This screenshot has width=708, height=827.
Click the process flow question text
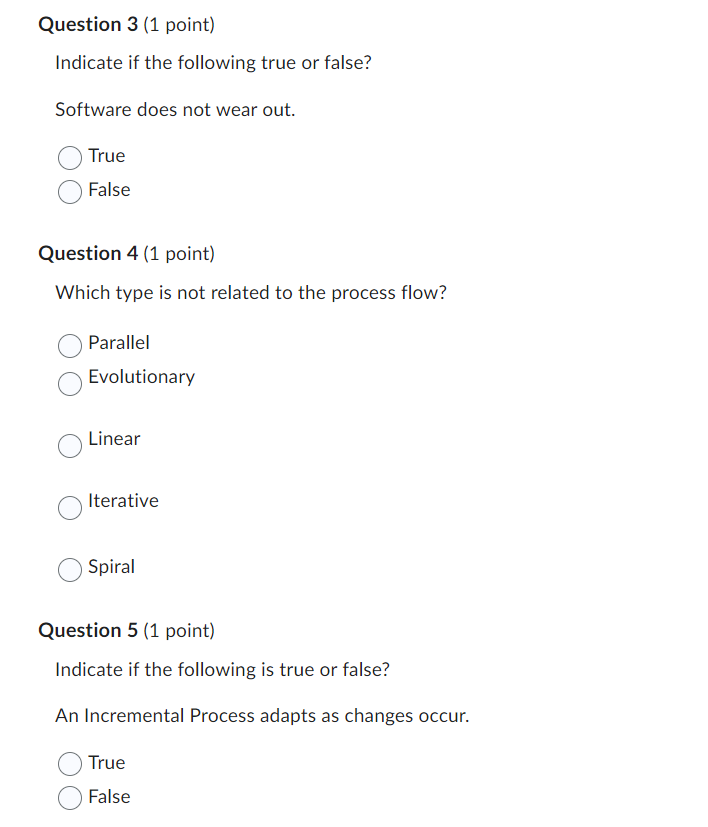[251, 292]
